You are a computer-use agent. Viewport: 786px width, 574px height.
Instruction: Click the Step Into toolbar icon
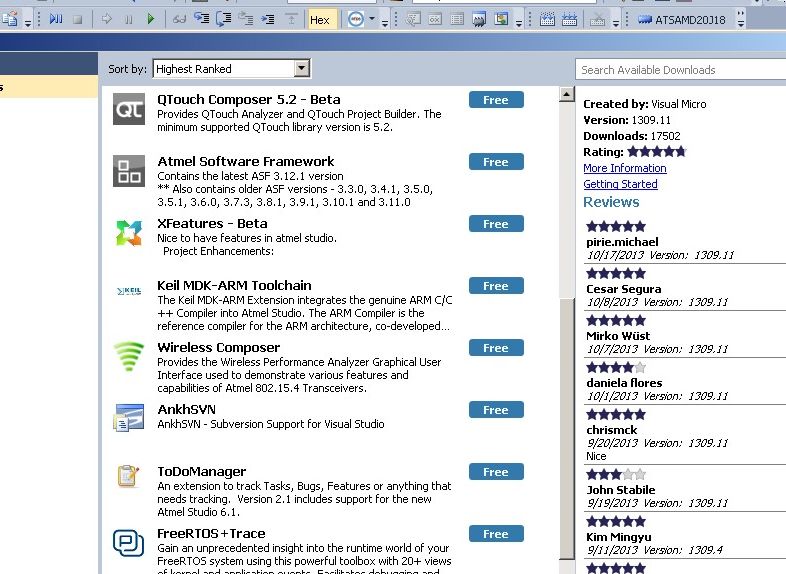click(x=203, y=19)
